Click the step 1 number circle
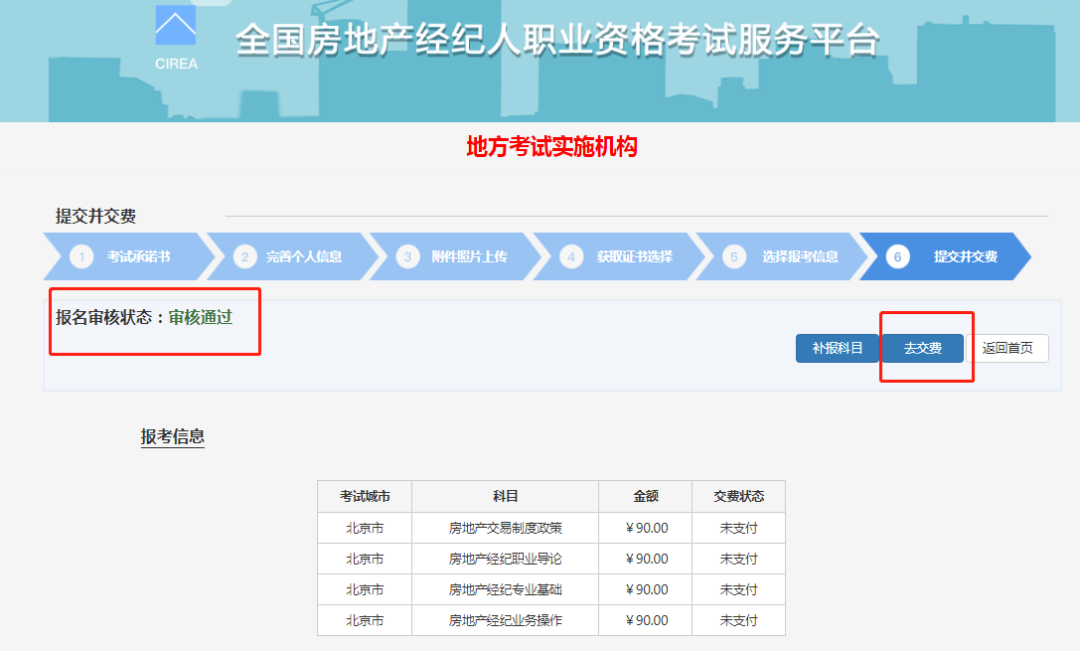This screenshot has height=651, width=1080. pyautogui.click(x=83, y=257)
